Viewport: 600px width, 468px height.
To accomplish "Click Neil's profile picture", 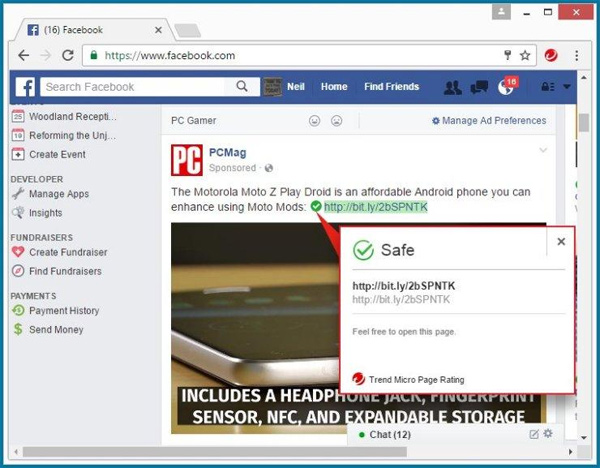I will (272, 86).
